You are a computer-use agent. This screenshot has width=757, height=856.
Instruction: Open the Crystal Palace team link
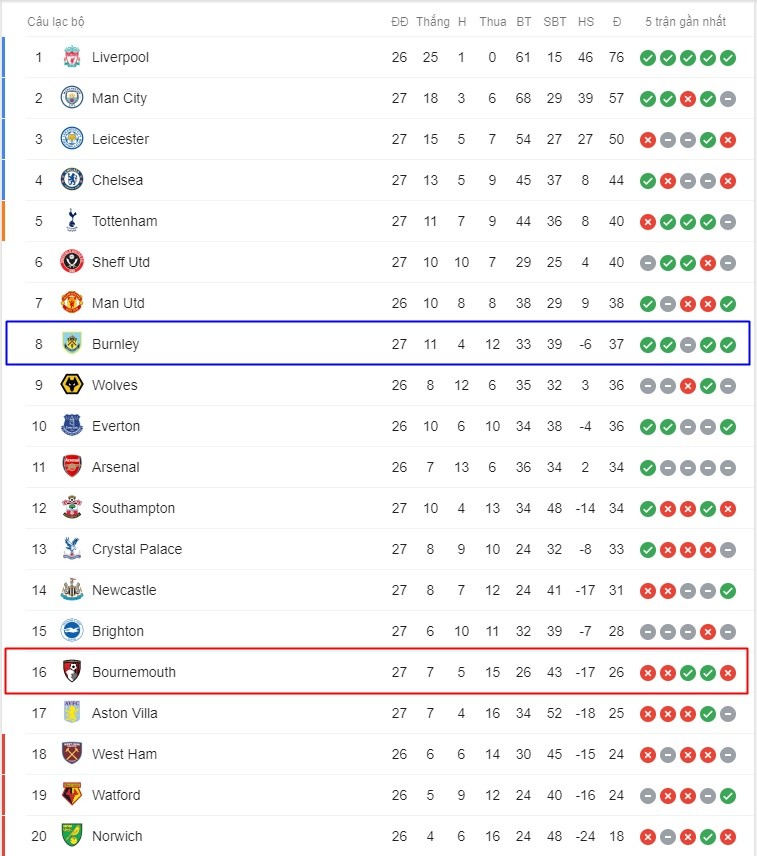138,549
